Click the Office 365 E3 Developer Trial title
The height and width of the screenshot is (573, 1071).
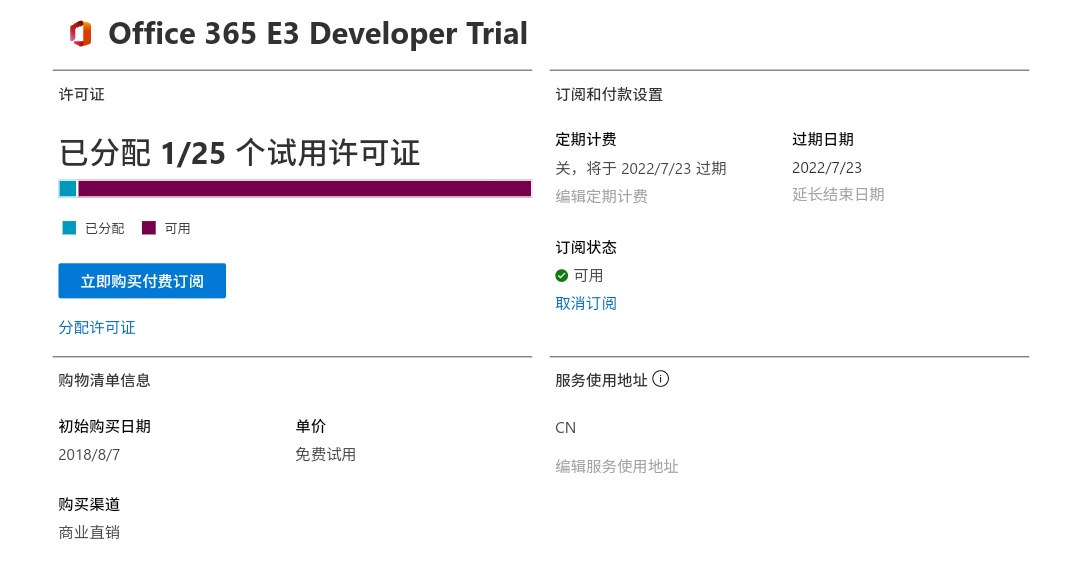coord(318,34)
